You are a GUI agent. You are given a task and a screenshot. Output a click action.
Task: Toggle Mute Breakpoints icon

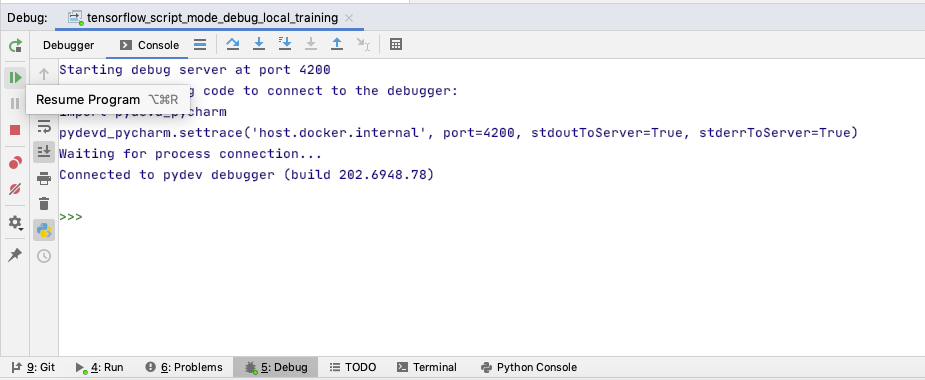click(x=15, y=189)
